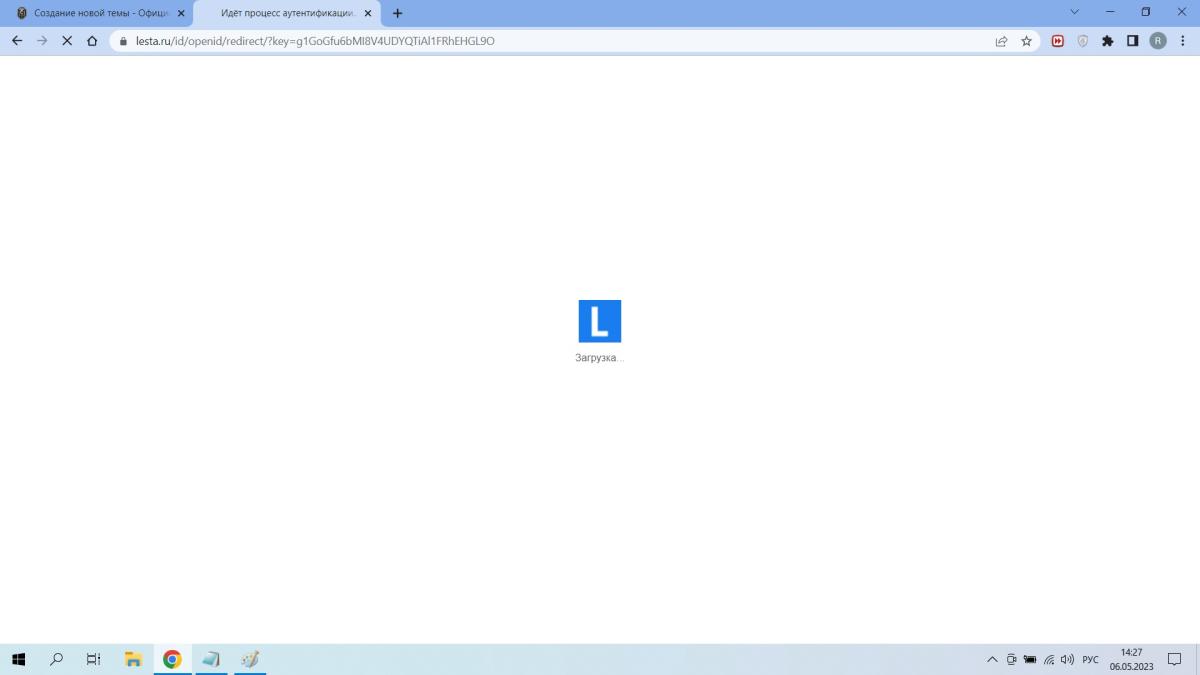Open the red extension icon

pos(1058,41)
